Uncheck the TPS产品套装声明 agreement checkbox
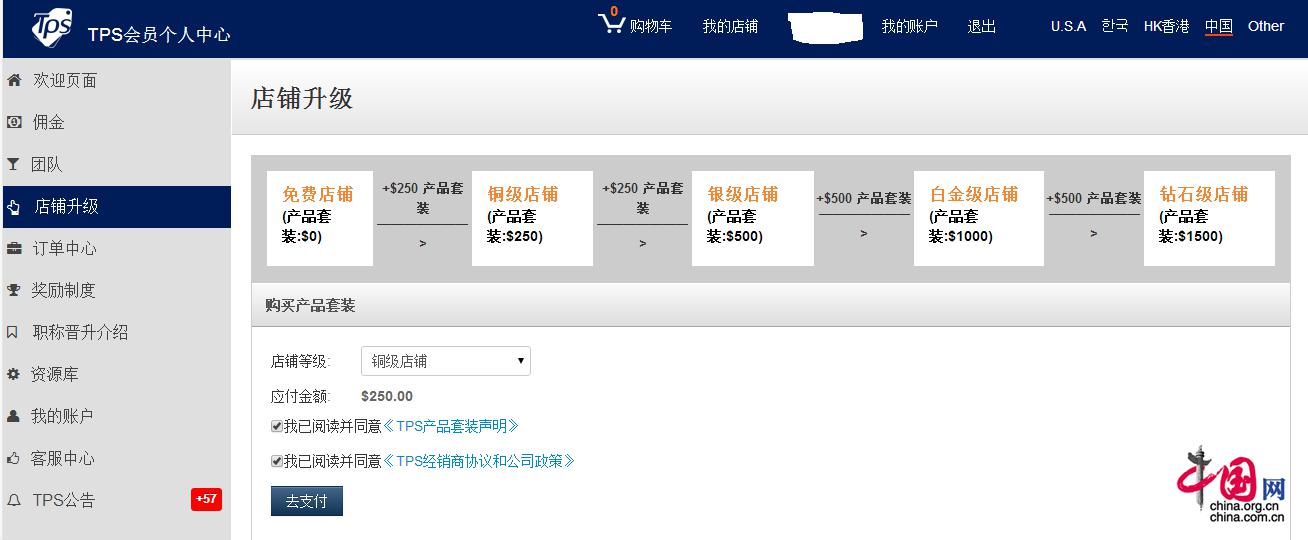 click(x=277, y=426)
